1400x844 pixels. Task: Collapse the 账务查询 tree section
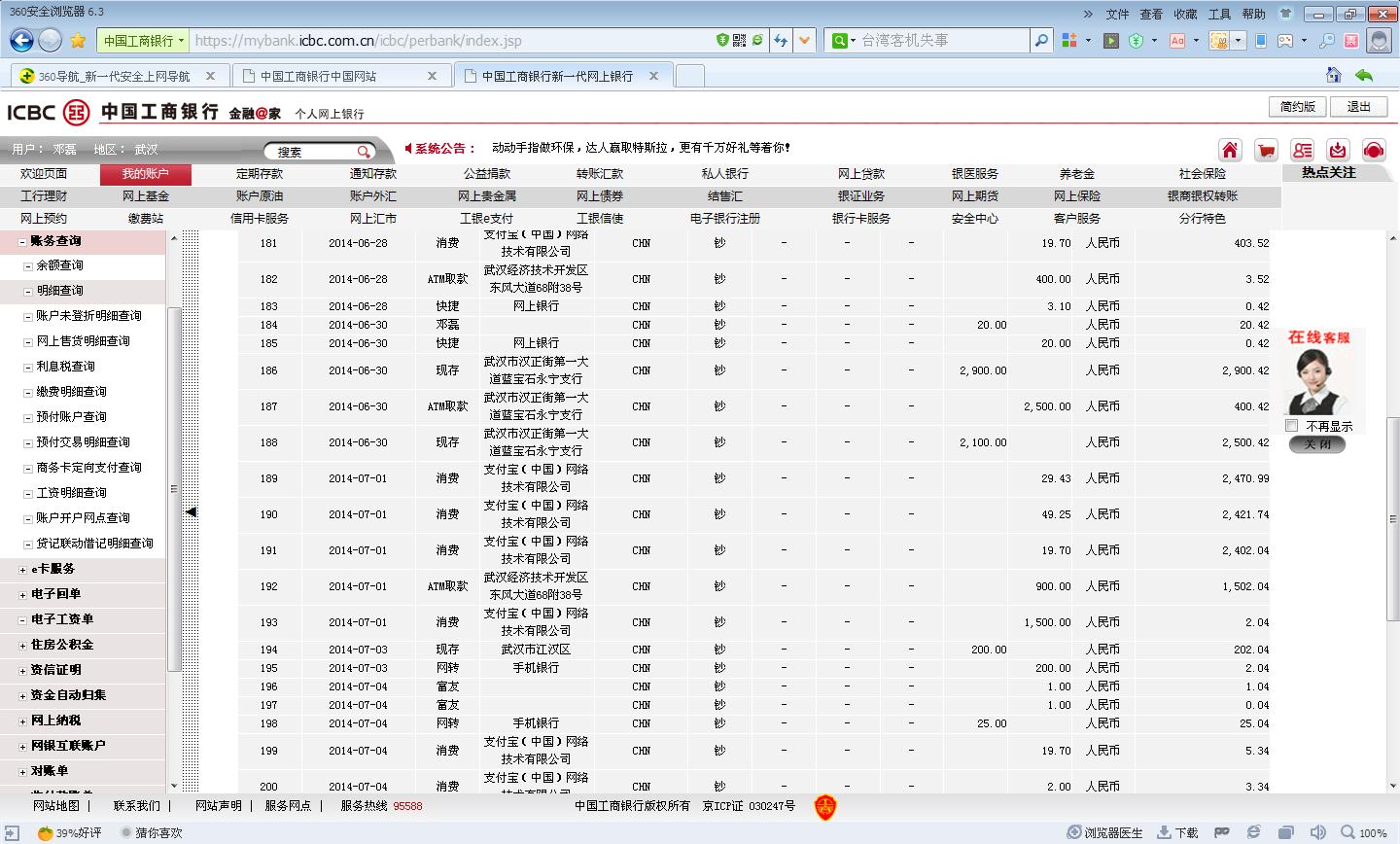pos(22,241)
